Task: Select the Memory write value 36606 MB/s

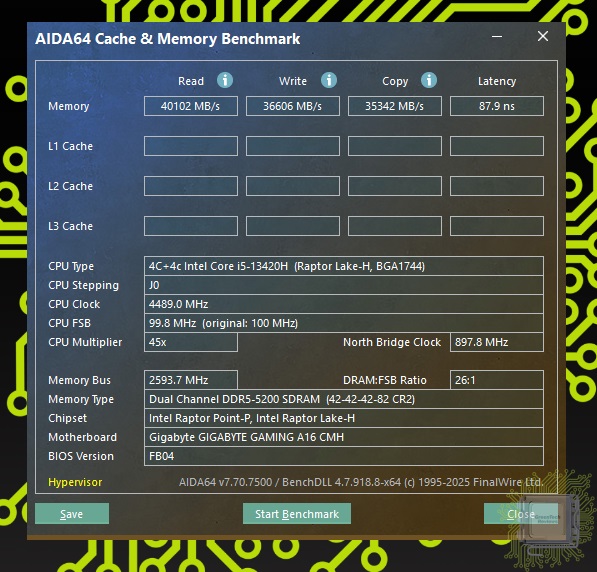Action: pos(293,106)
